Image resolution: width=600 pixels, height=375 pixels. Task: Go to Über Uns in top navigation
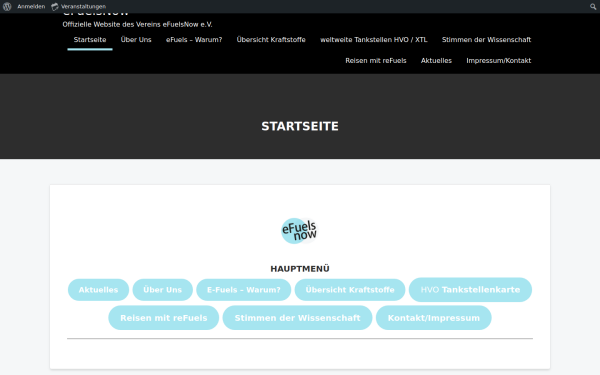tap(136, 40)
